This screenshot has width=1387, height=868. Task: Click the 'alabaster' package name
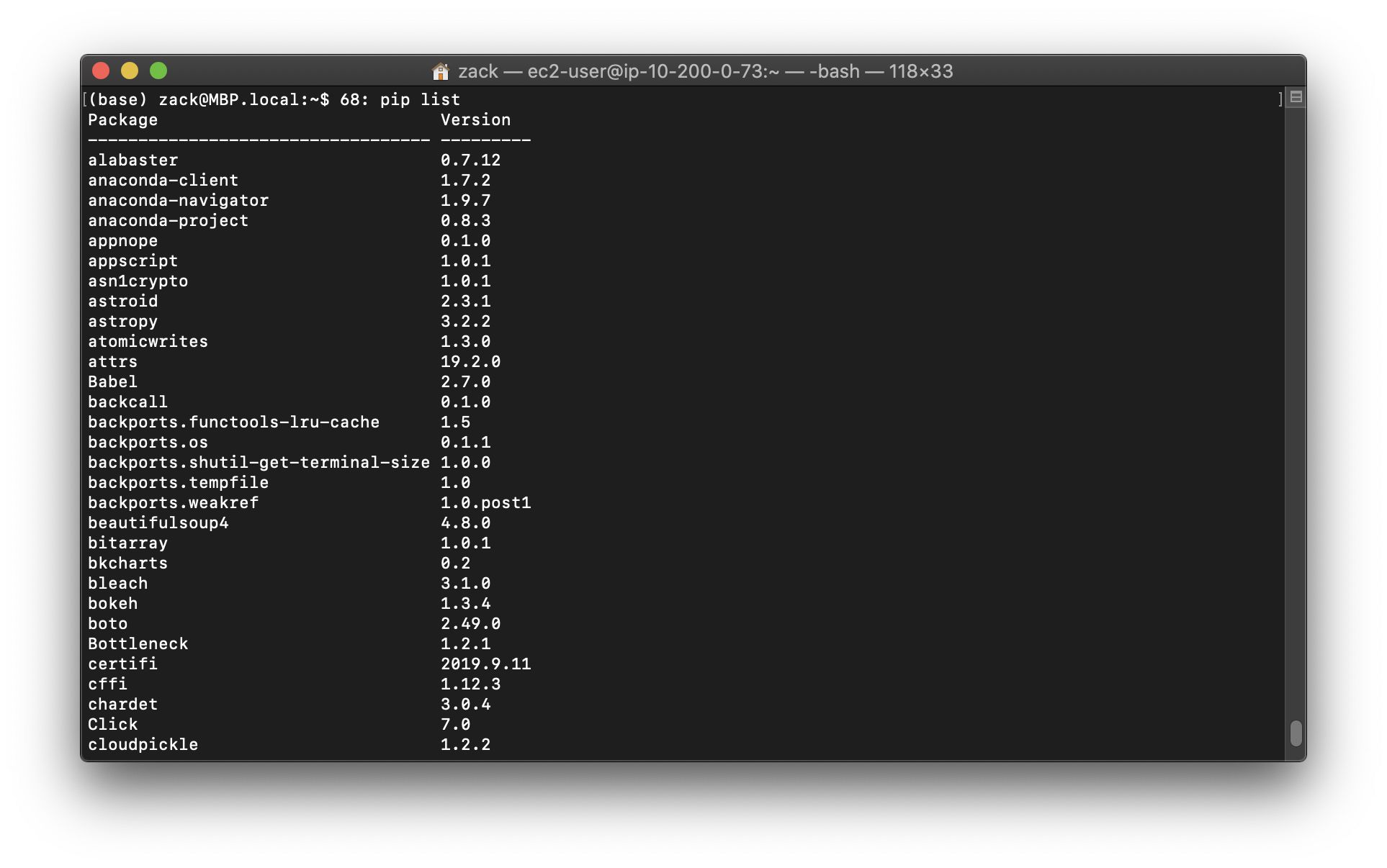[x=133, y=160]
